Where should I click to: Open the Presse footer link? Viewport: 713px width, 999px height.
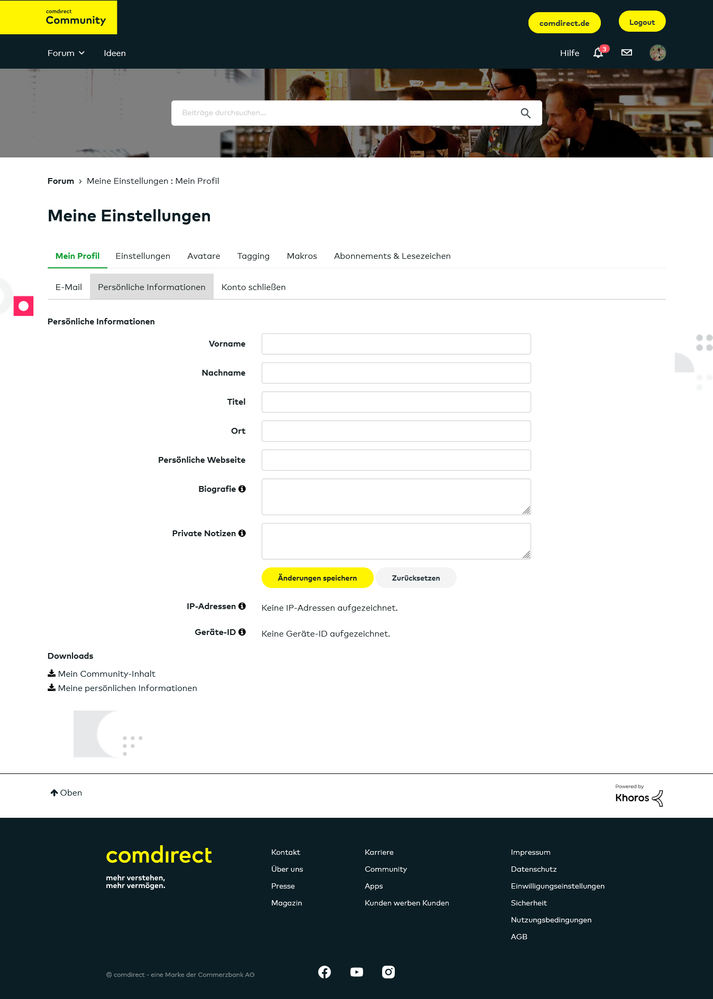click(x=283, y=886)
